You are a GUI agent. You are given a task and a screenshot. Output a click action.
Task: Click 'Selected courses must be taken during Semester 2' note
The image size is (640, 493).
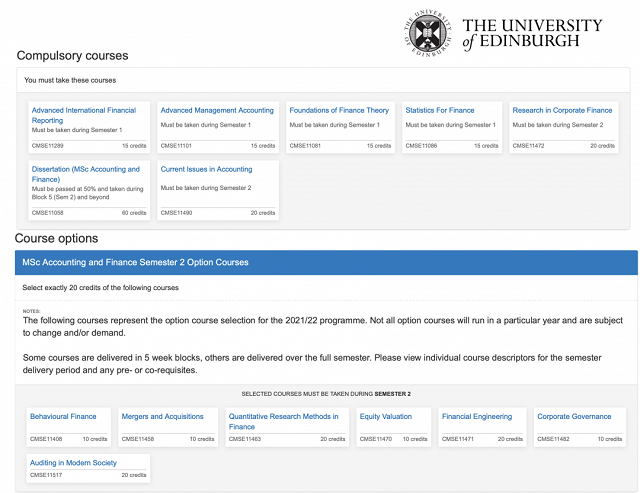[326, 394]
